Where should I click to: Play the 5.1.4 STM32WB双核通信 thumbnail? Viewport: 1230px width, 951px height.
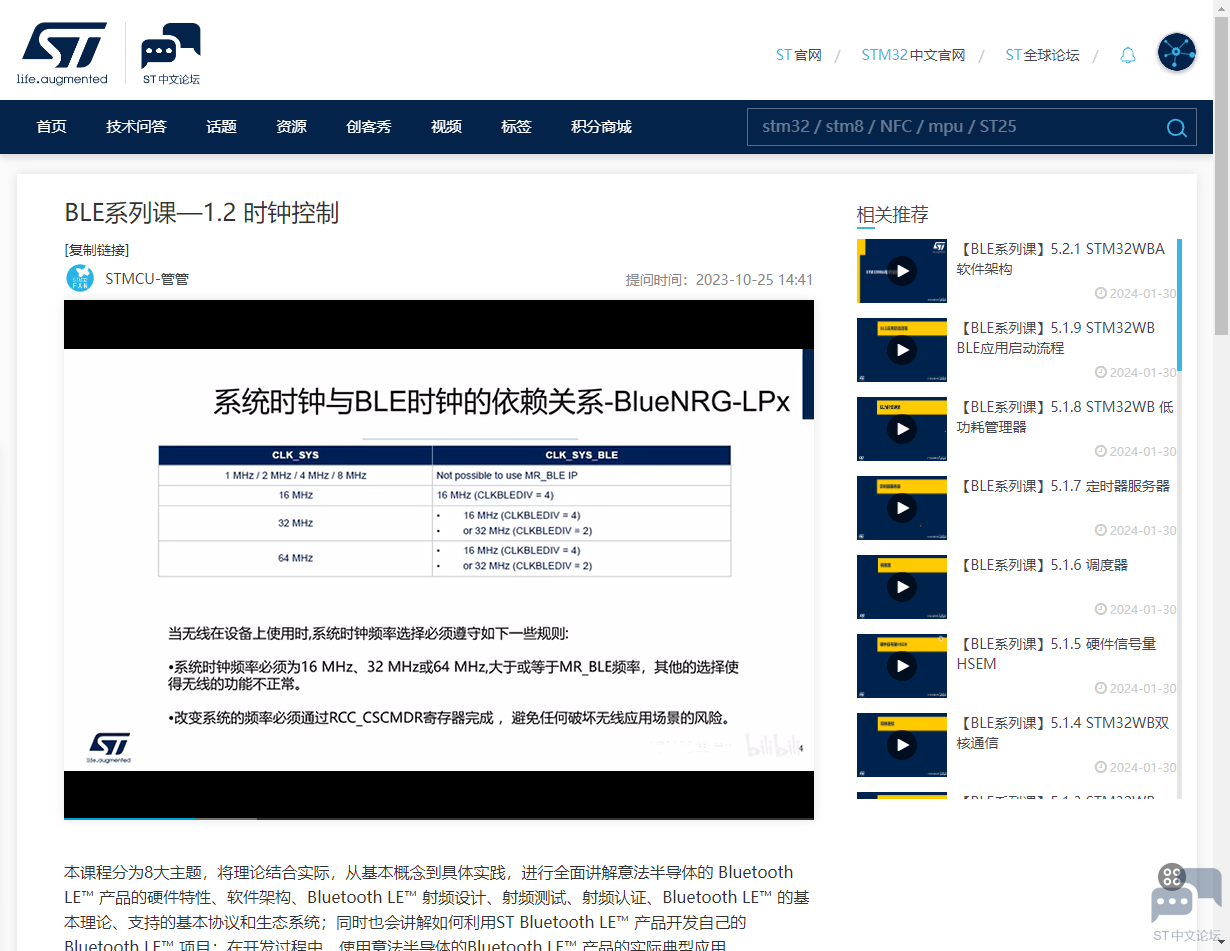[902, 745]
